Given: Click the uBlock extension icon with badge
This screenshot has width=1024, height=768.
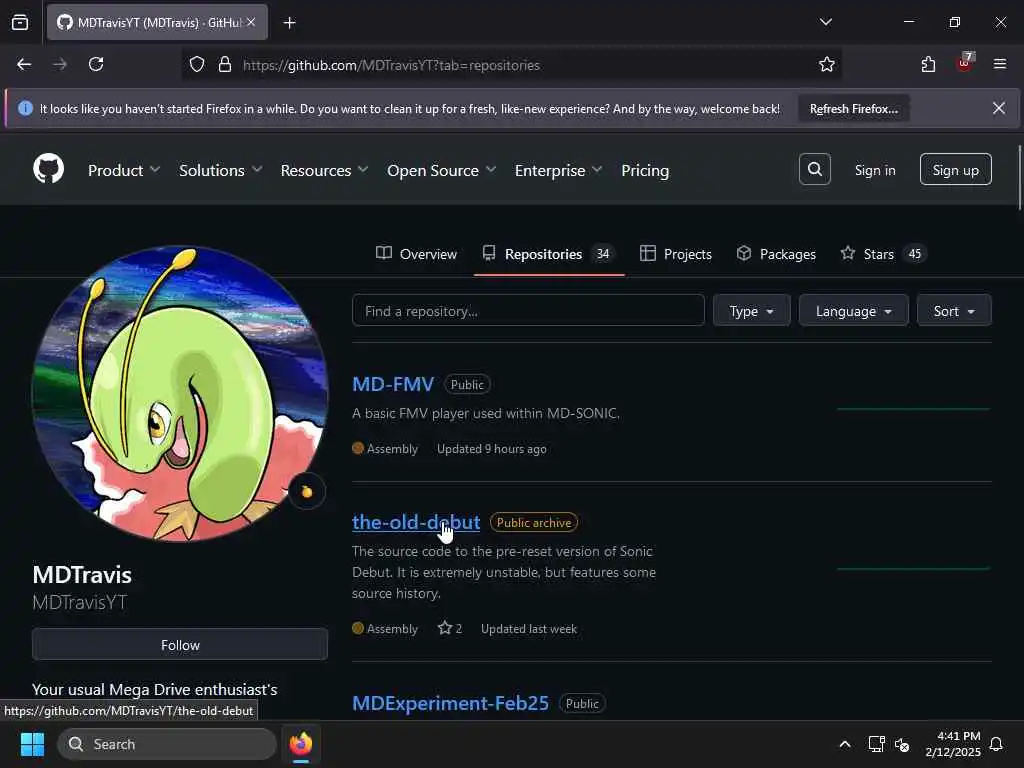Looking at the screenshot, I should click(965, 63).
